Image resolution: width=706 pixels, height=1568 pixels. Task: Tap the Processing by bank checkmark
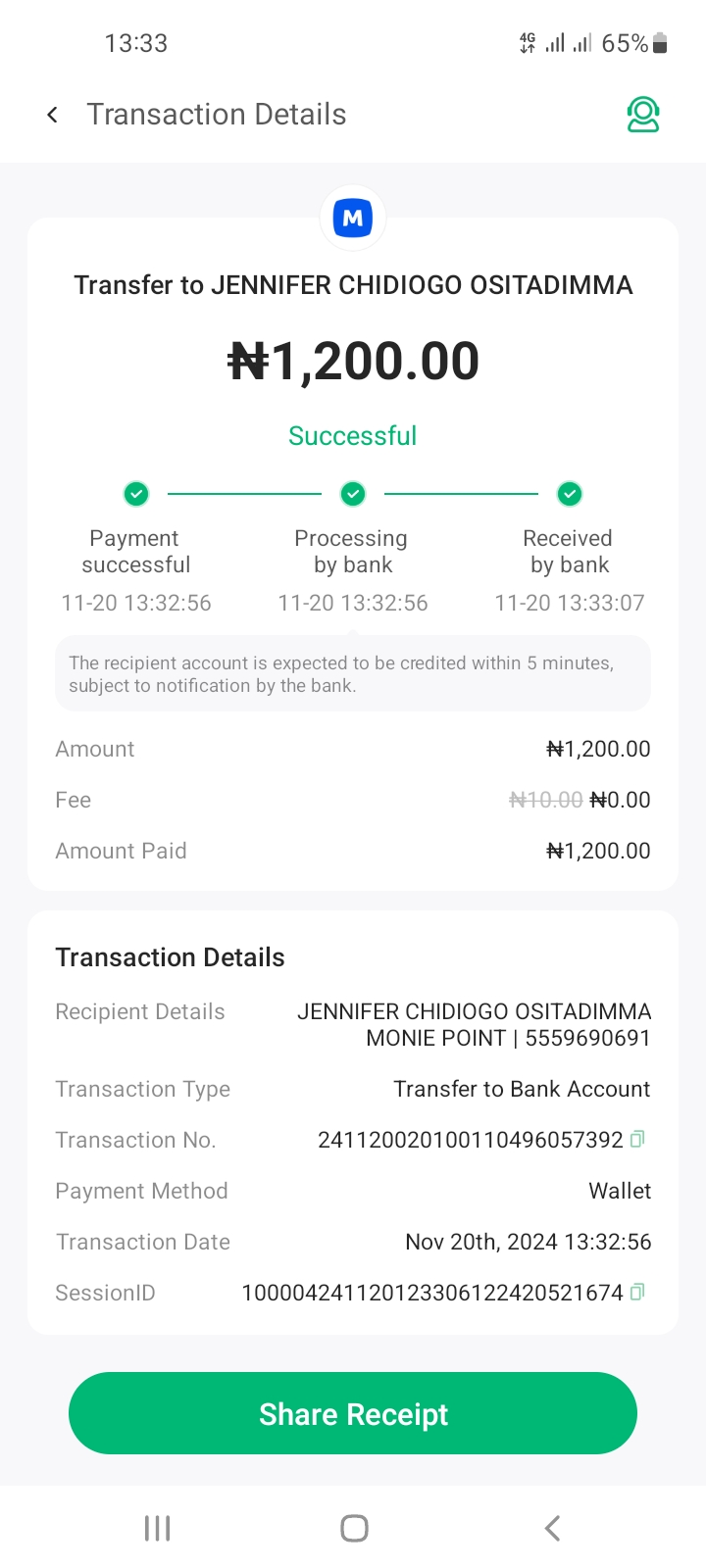(353, 494)
